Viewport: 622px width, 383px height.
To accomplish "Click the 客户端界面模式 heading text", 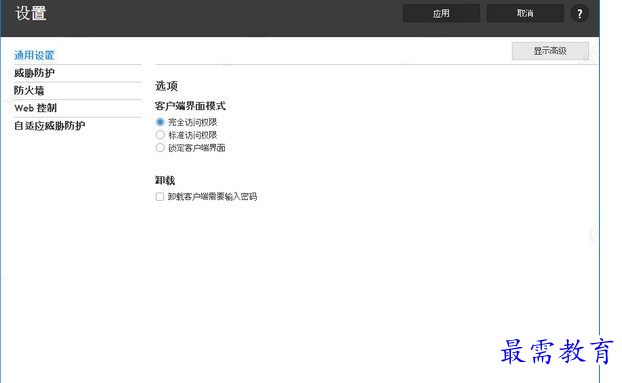I will coord(190,106).
